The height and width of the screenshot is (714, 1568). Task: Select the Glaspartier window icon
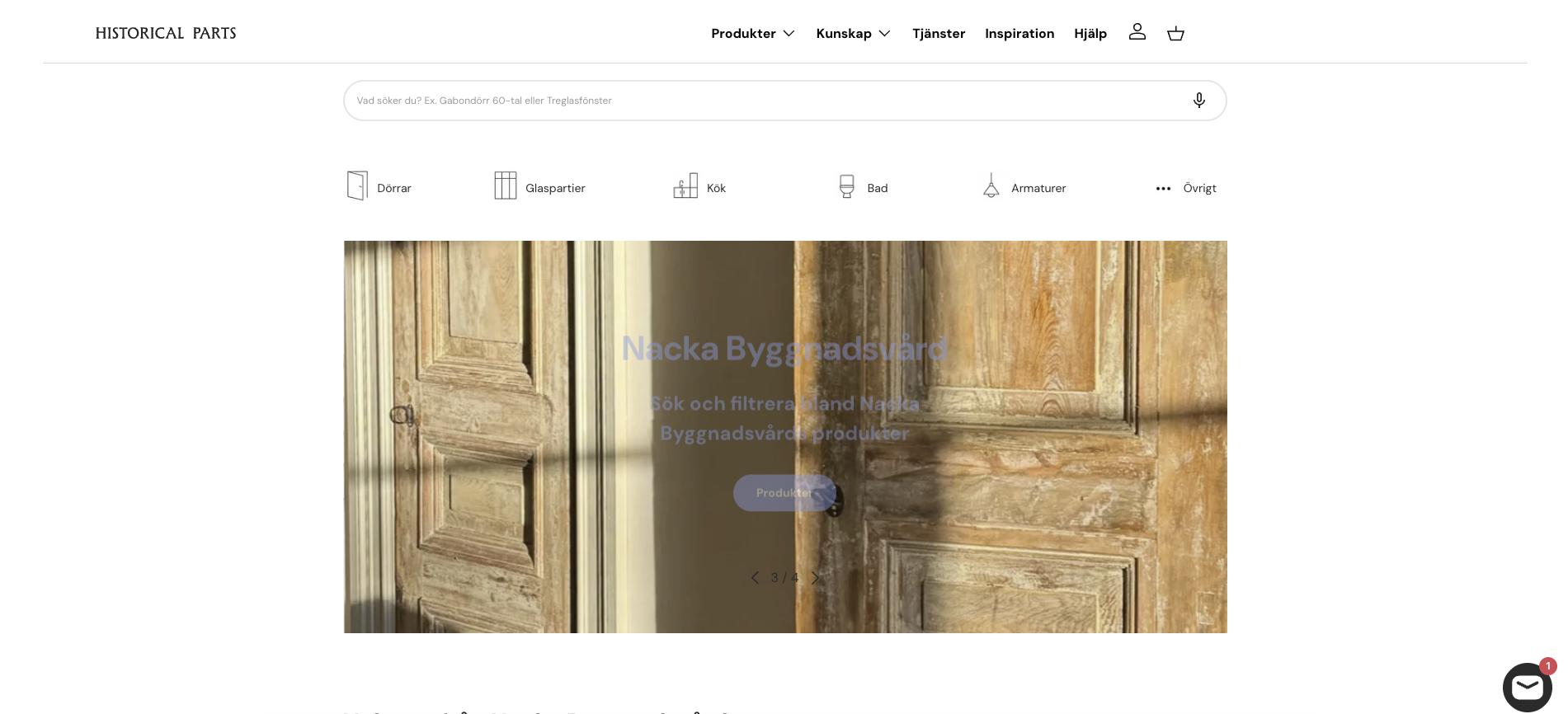point(506,186)
